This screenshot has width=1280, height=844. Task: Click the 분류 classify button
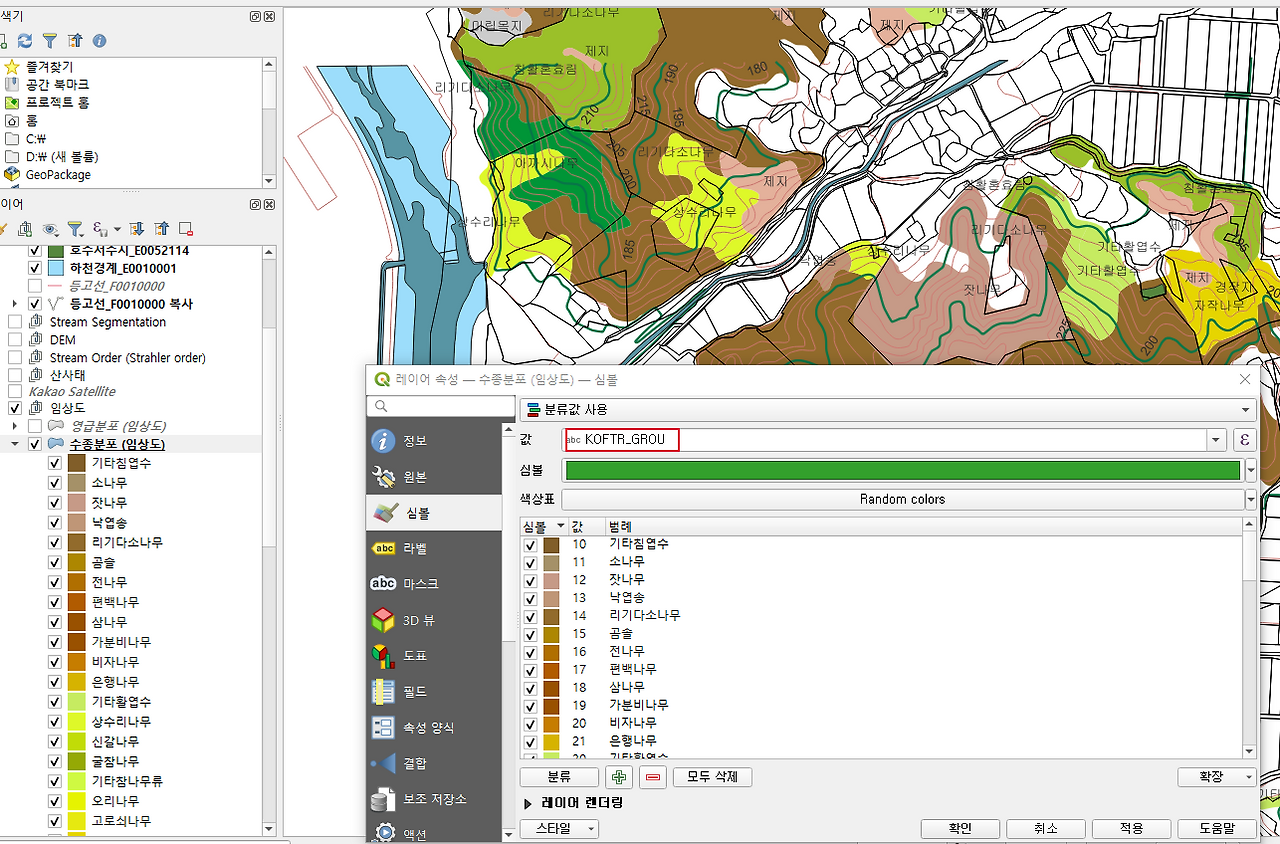point(559,777)
